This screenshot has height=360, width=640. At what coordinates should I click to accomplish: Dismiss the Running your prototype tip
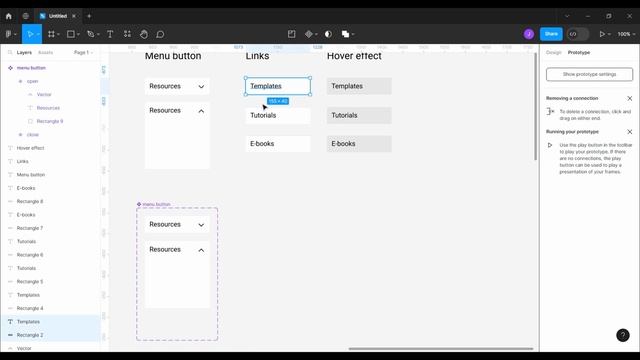pyautogui.click(x=630, y=132)
